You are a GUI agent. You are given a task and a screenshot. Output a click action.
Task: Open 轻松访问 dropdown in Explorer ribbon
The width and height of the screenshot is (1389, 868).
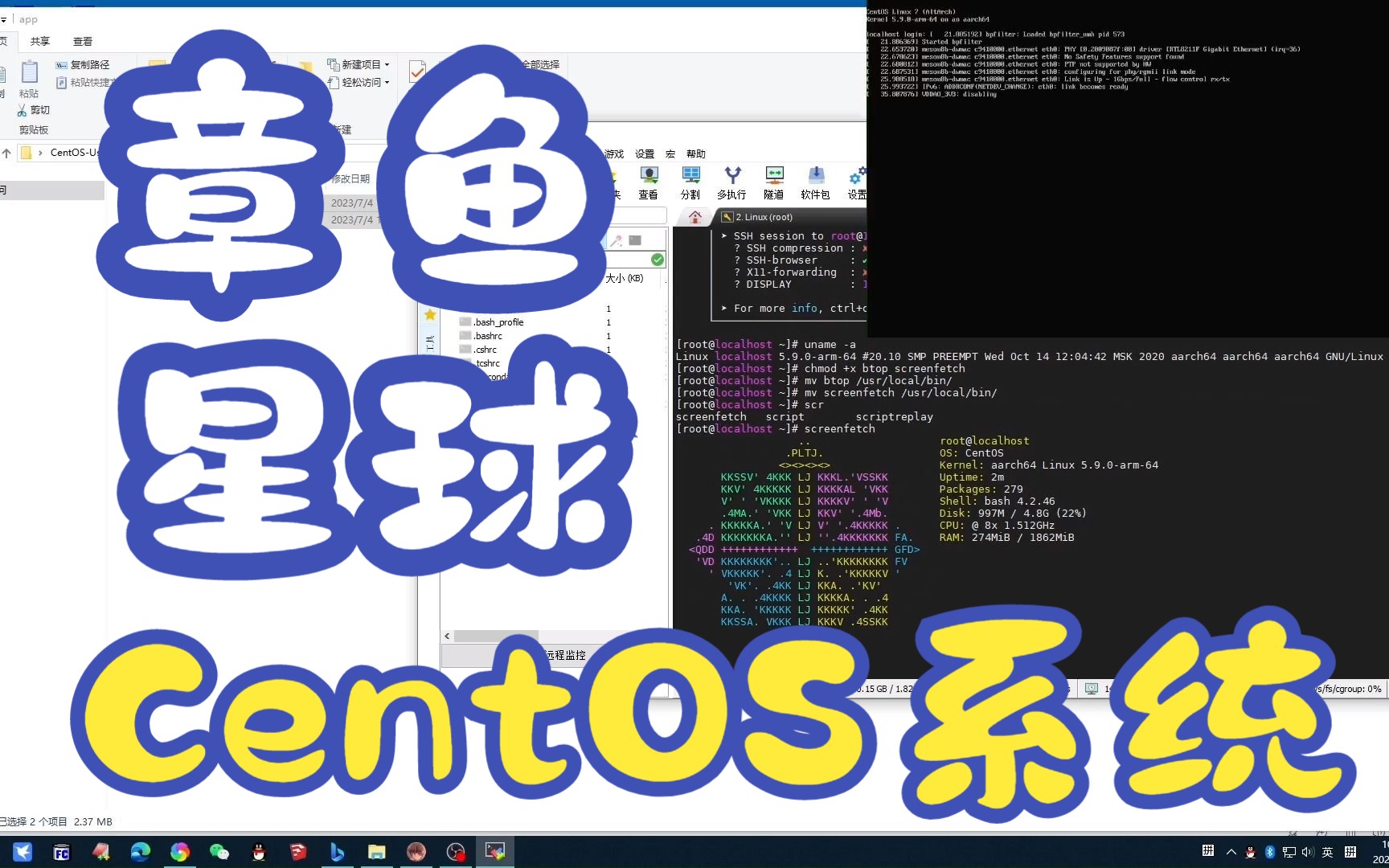click(359, 82)
